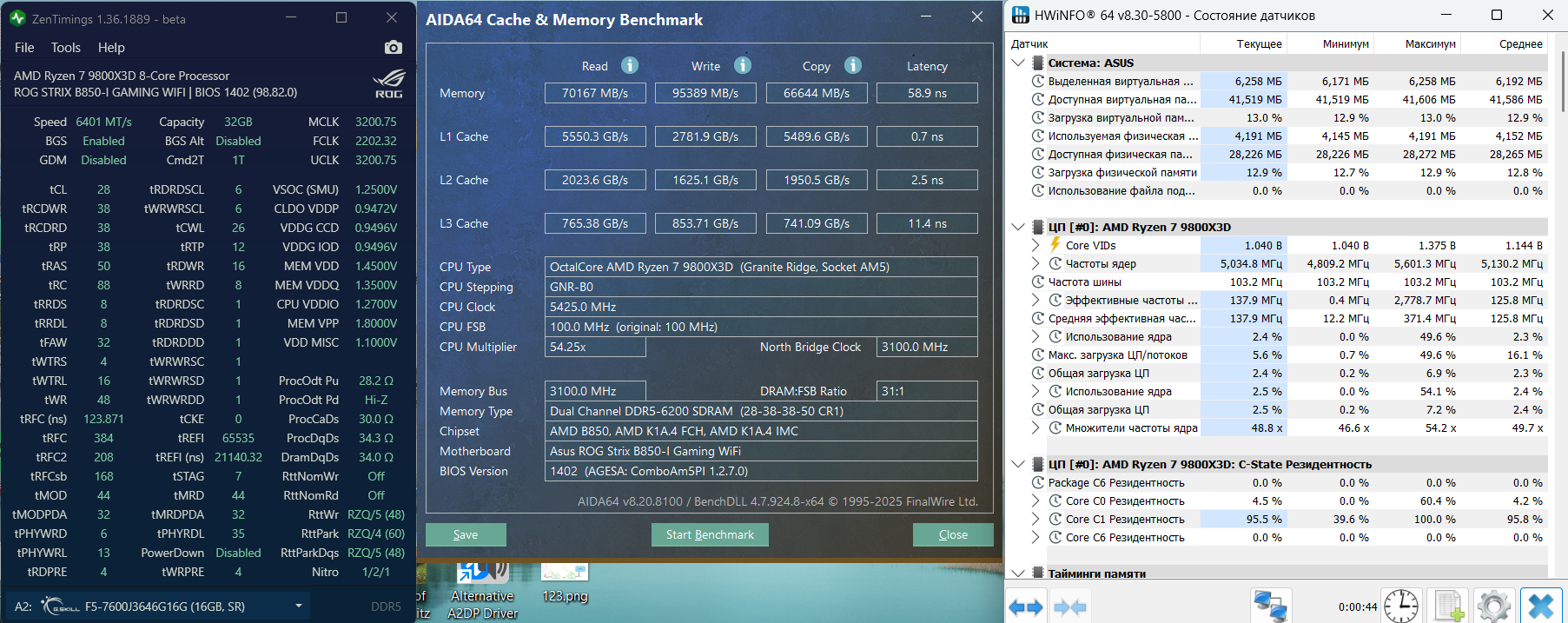Screen dimensions: 1568x623
Task: Open ZenTimings Tools menu
Action: coord(66,48)
